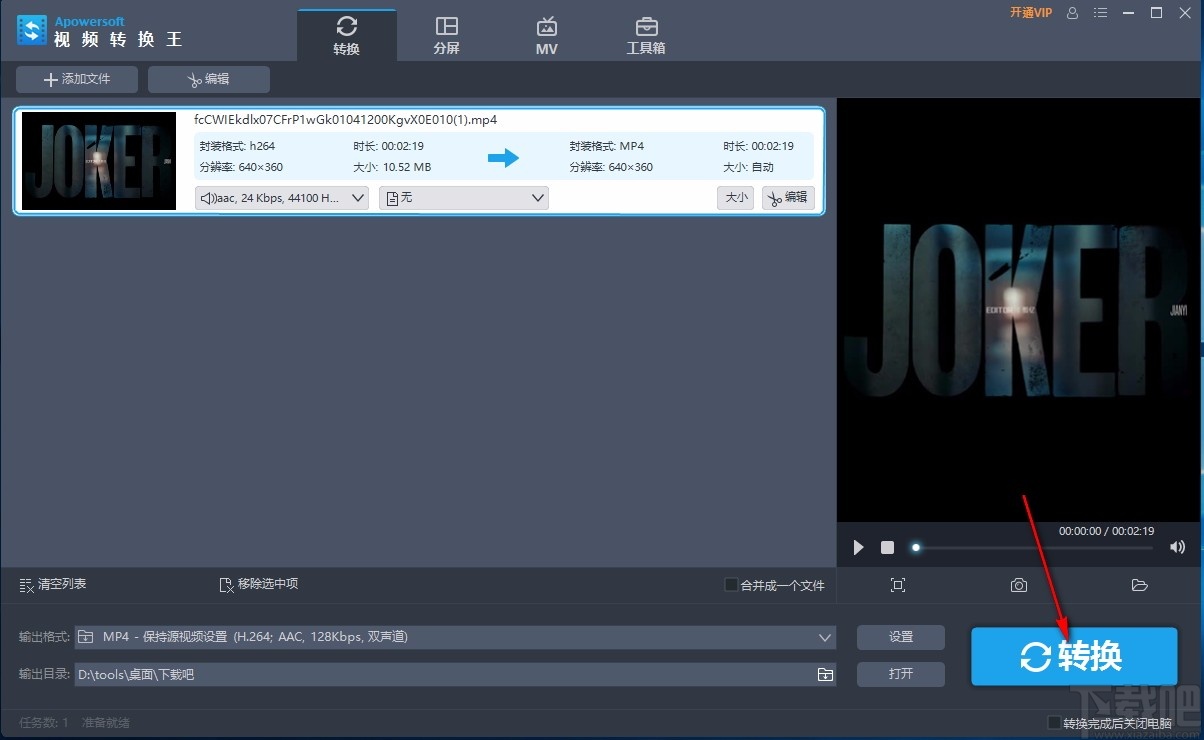Start conversion with the 转换 button

pyautogui.click(x=1074, y=657)
